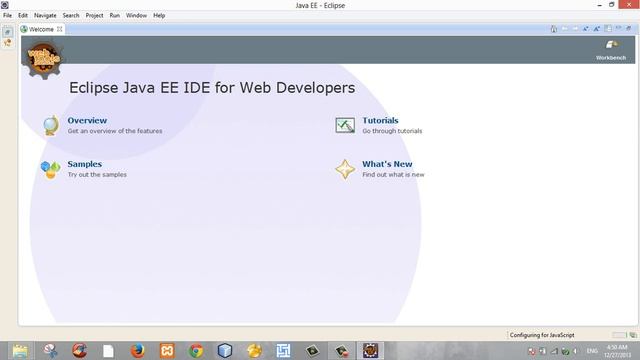The image size is (640, 360).
Task: Launch Google Chrome from the taskbar
Action: (196, 351)
